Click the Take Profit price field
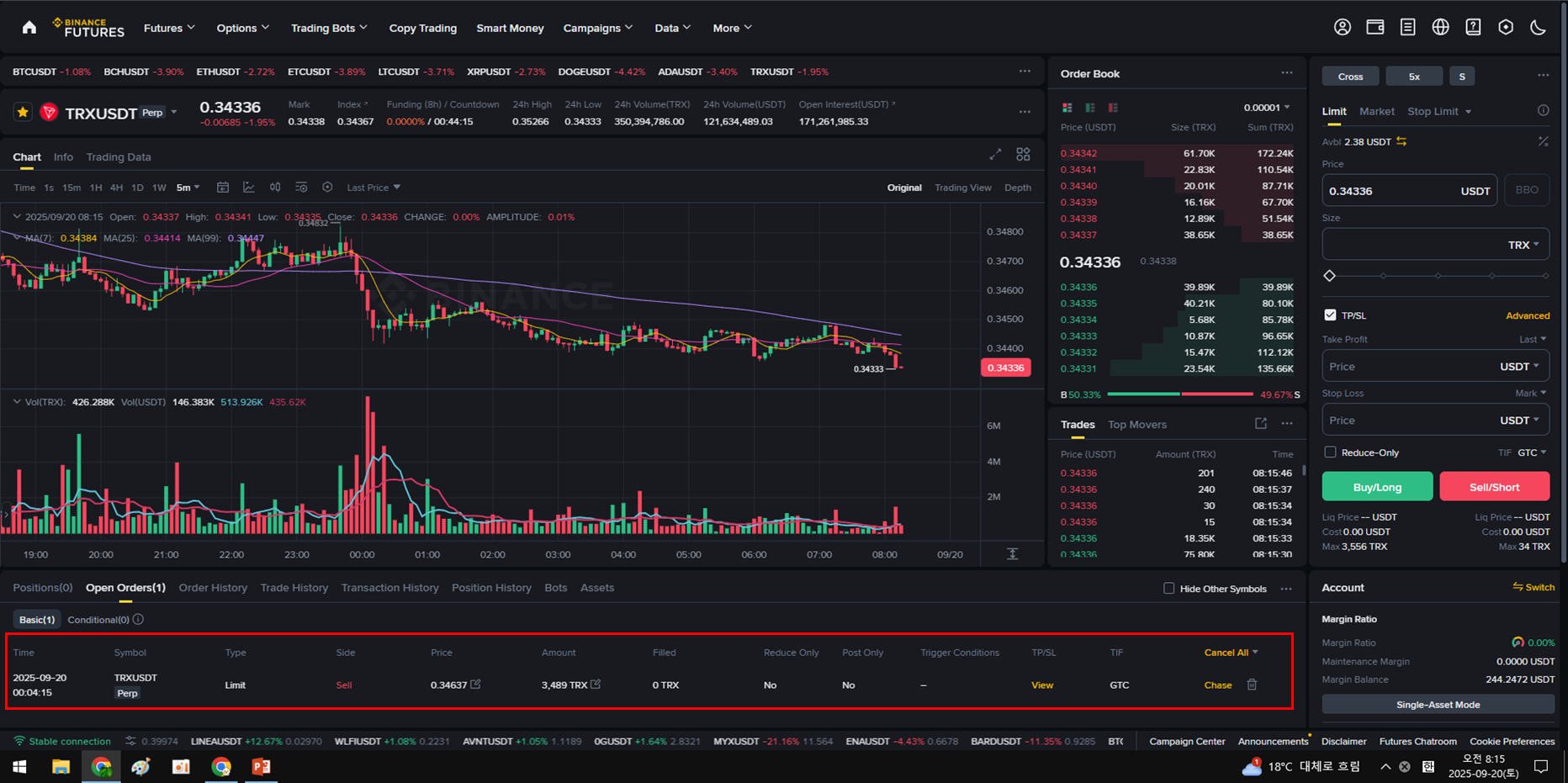The width and height of the screenshot is (1568, 783). click(x=1435, y=366)
